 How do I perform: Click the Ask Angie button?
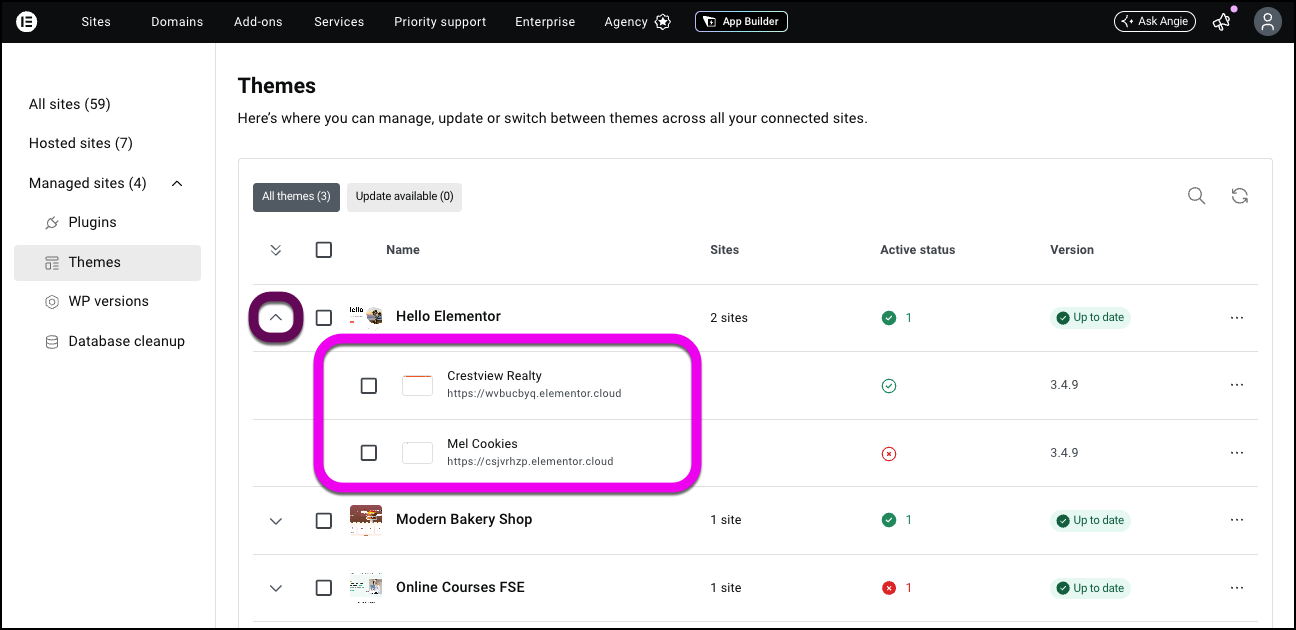[x=1155, y=21]
